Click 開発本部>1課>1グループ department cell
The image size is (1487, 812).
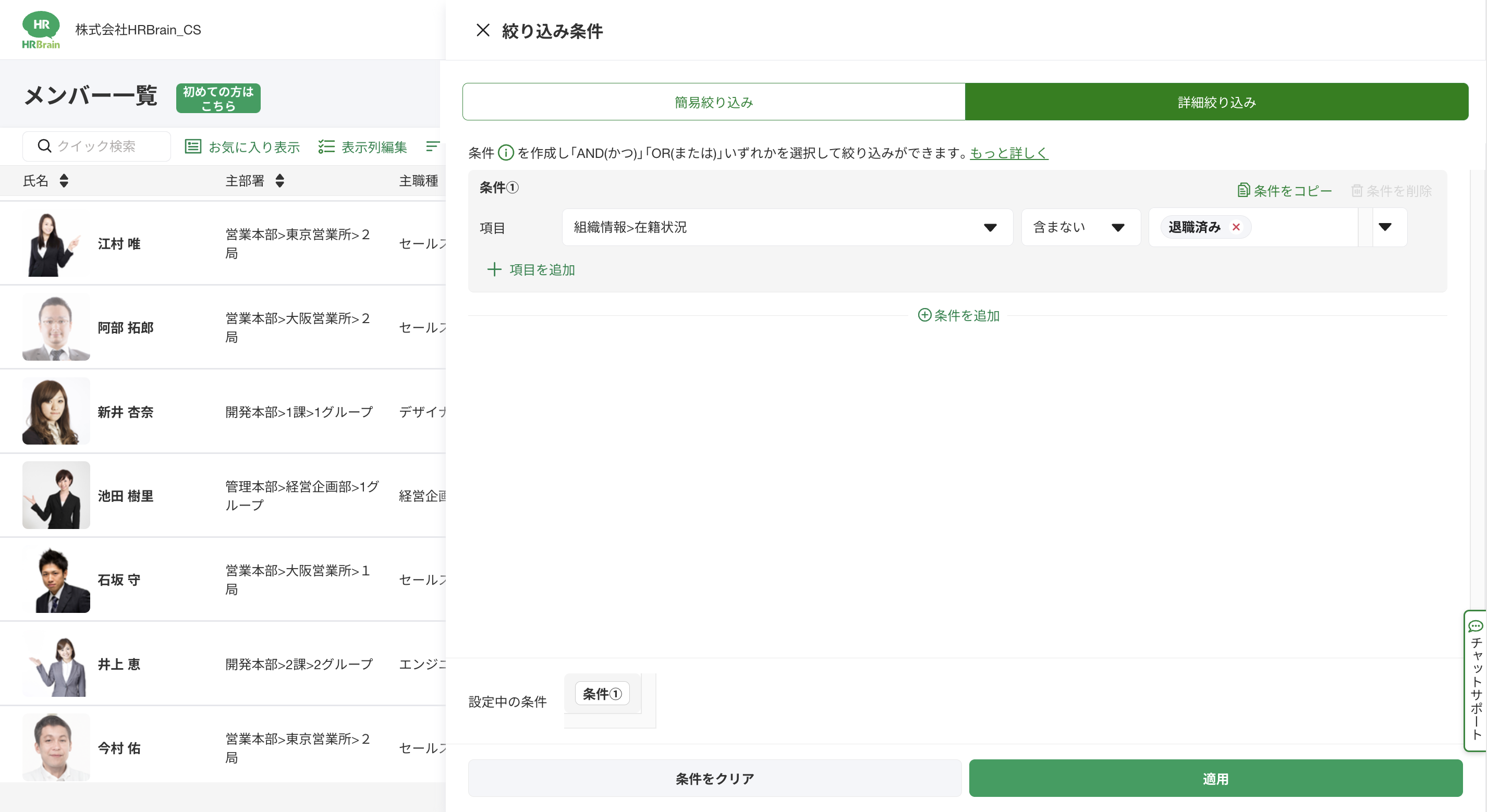(299, 412)
